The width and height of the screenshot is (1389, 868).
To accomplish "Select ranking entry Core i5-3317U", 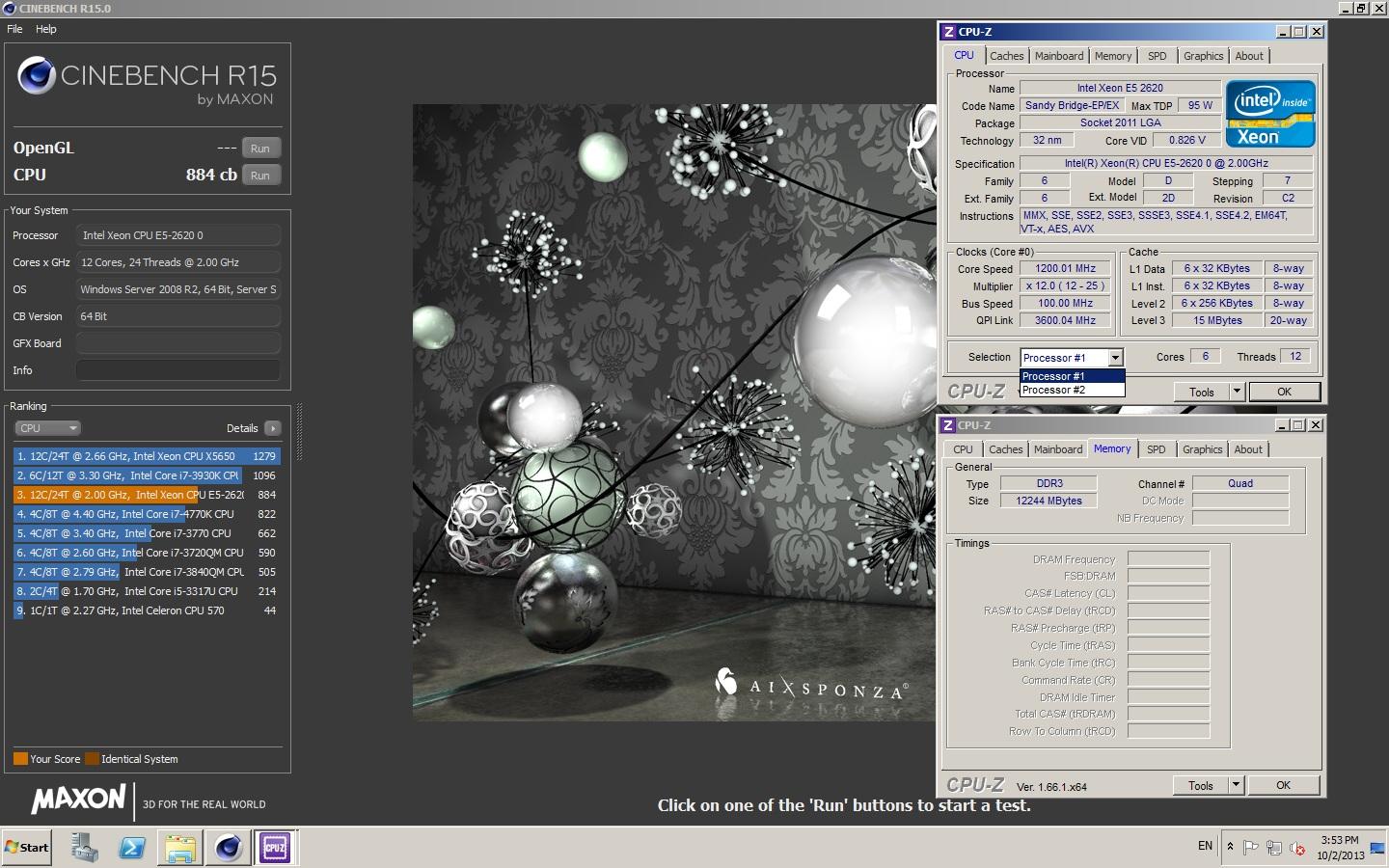I will click(x=147, y=591).
